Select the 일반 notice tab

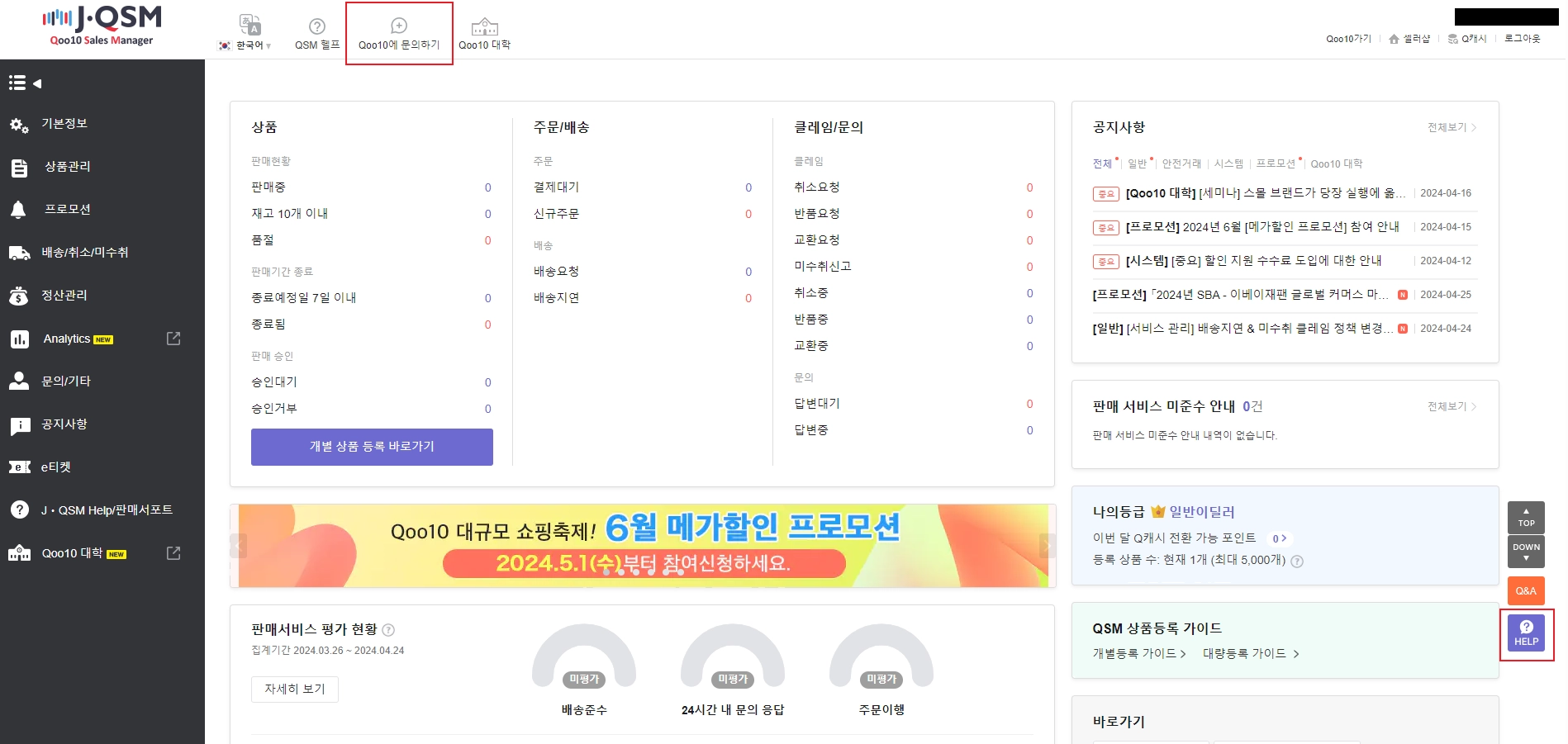pos(1138,163)
